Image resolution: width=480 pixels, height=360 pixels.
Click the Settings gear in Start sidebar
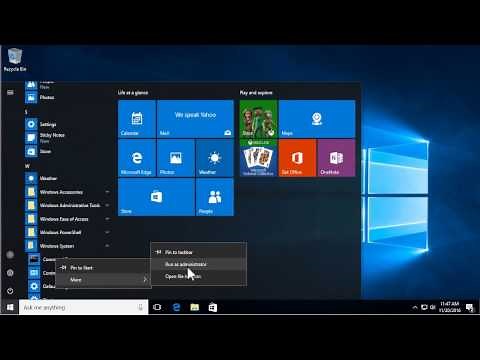10,273
